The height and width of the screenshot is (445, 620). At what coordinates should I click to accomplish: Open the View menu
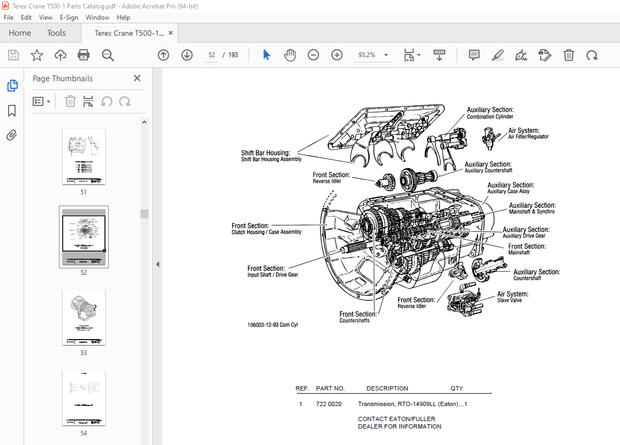pyautogui.click(x=45, y=17)
